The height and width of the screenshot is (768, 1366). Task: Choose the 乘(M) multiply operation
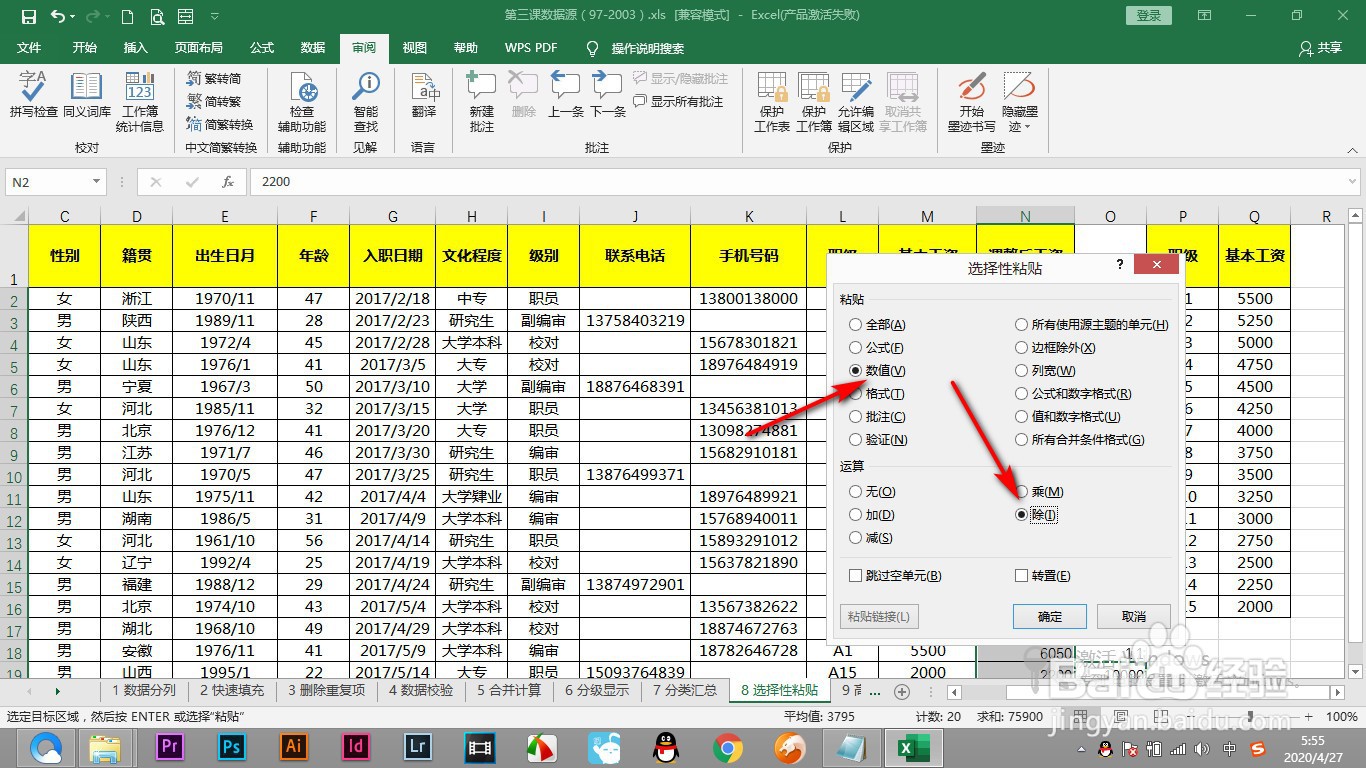1039,491
